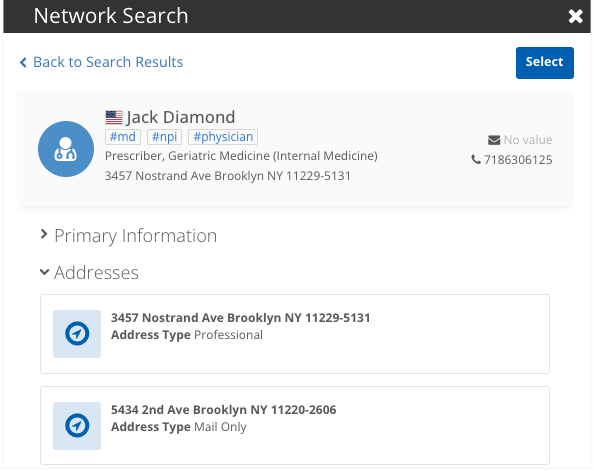Expand the Primary Information section
Viewport: 594px width, 471px height.
click(129, 236)
